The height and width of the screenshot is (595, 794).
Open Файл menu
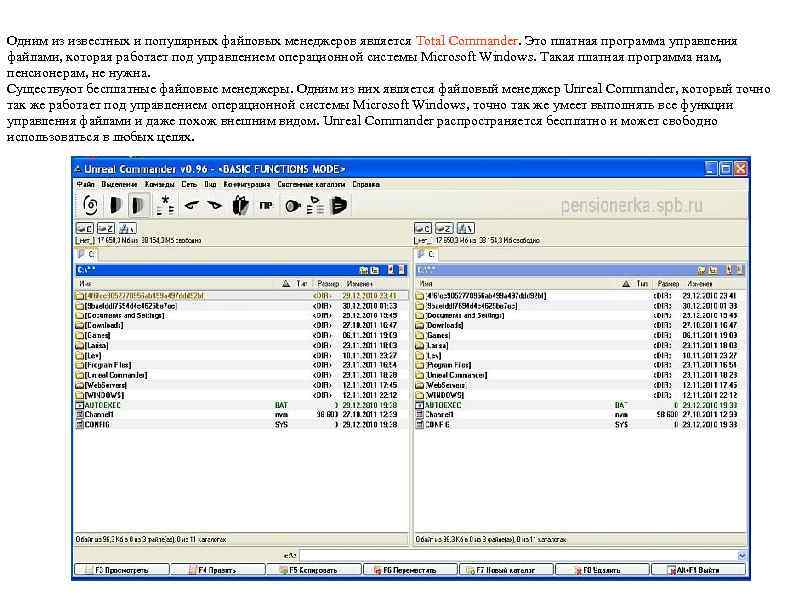[86, 184]
